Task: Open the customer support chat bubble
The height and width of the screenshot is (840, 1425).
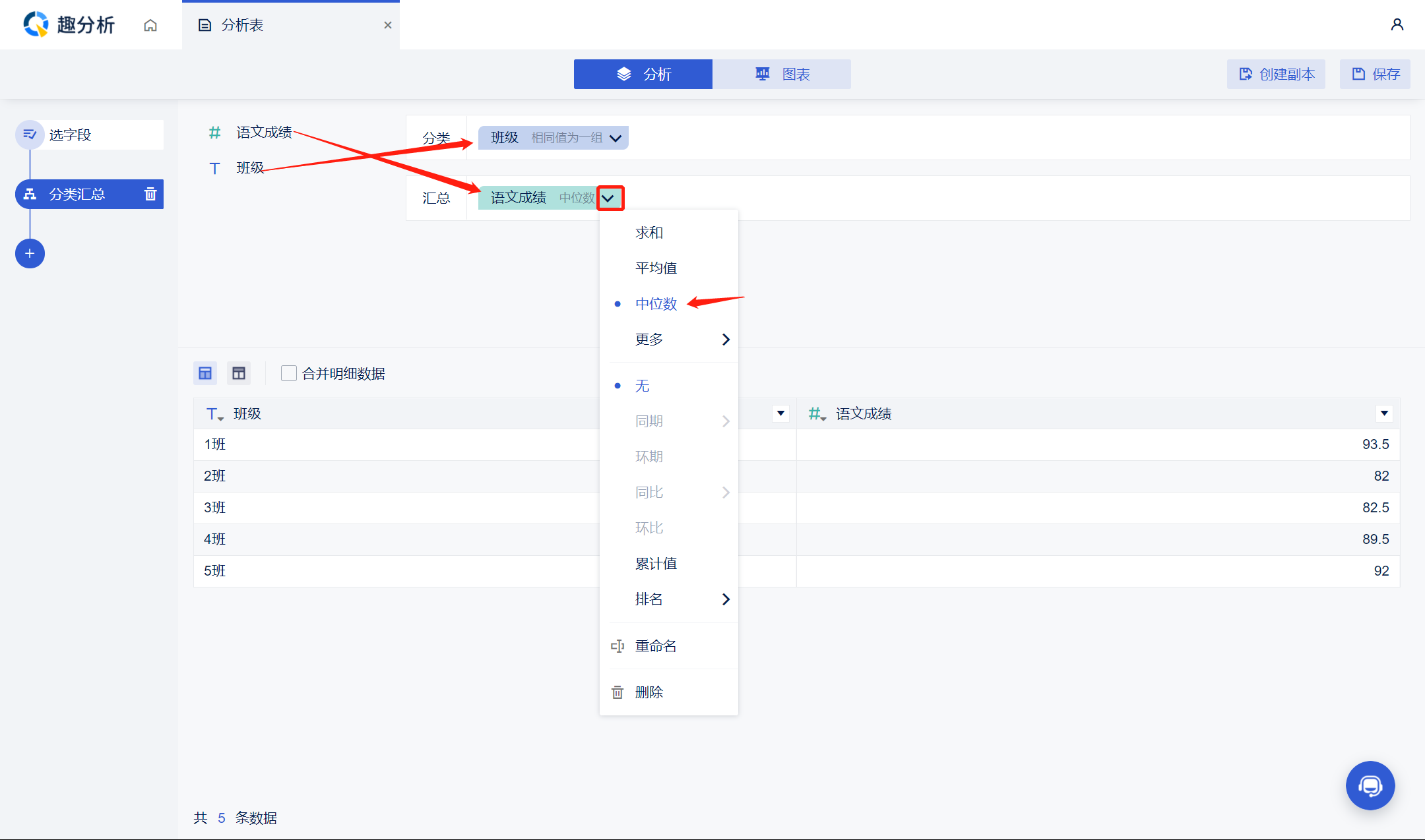Action: click(1370, 785)
